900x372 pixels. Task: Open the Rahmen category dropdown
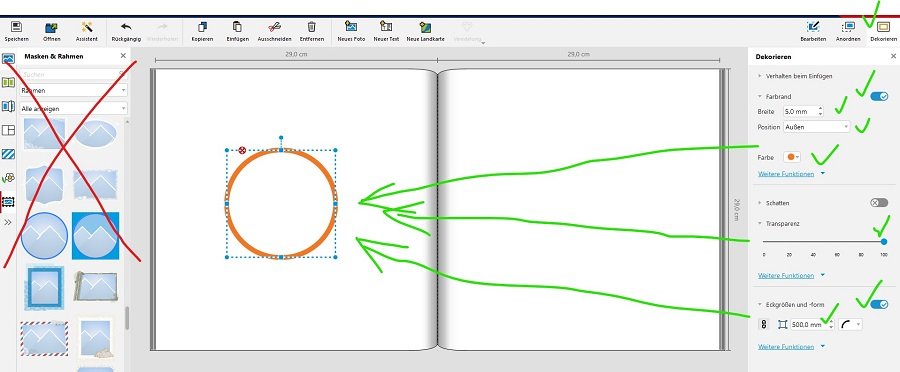(73, 90)
